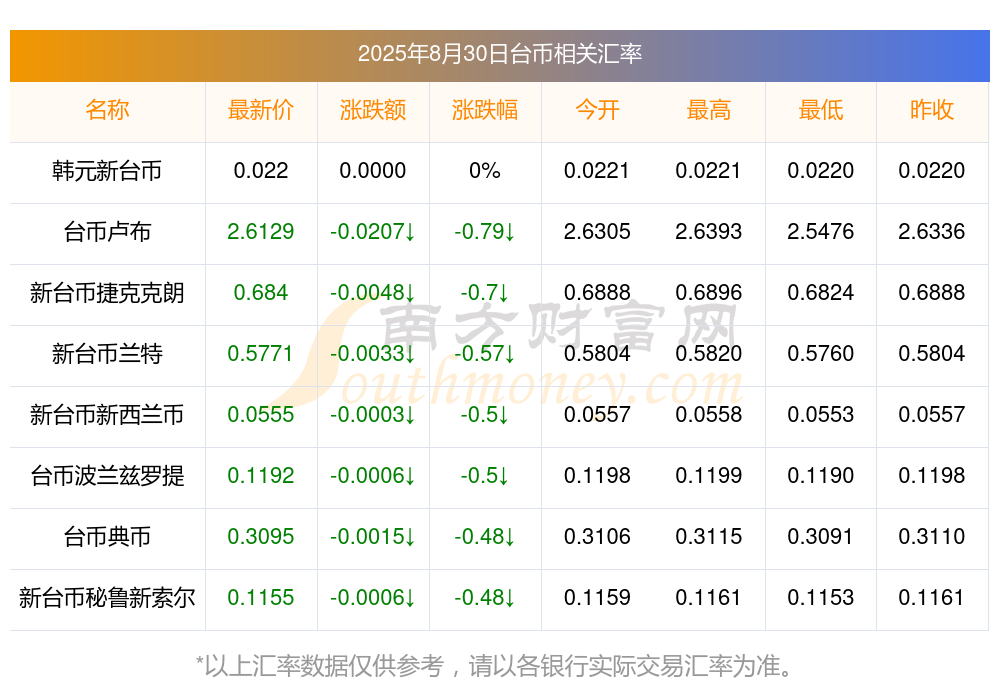Click the 涨跌额 column header
1000x698 pixels.
tap(373, 110)
